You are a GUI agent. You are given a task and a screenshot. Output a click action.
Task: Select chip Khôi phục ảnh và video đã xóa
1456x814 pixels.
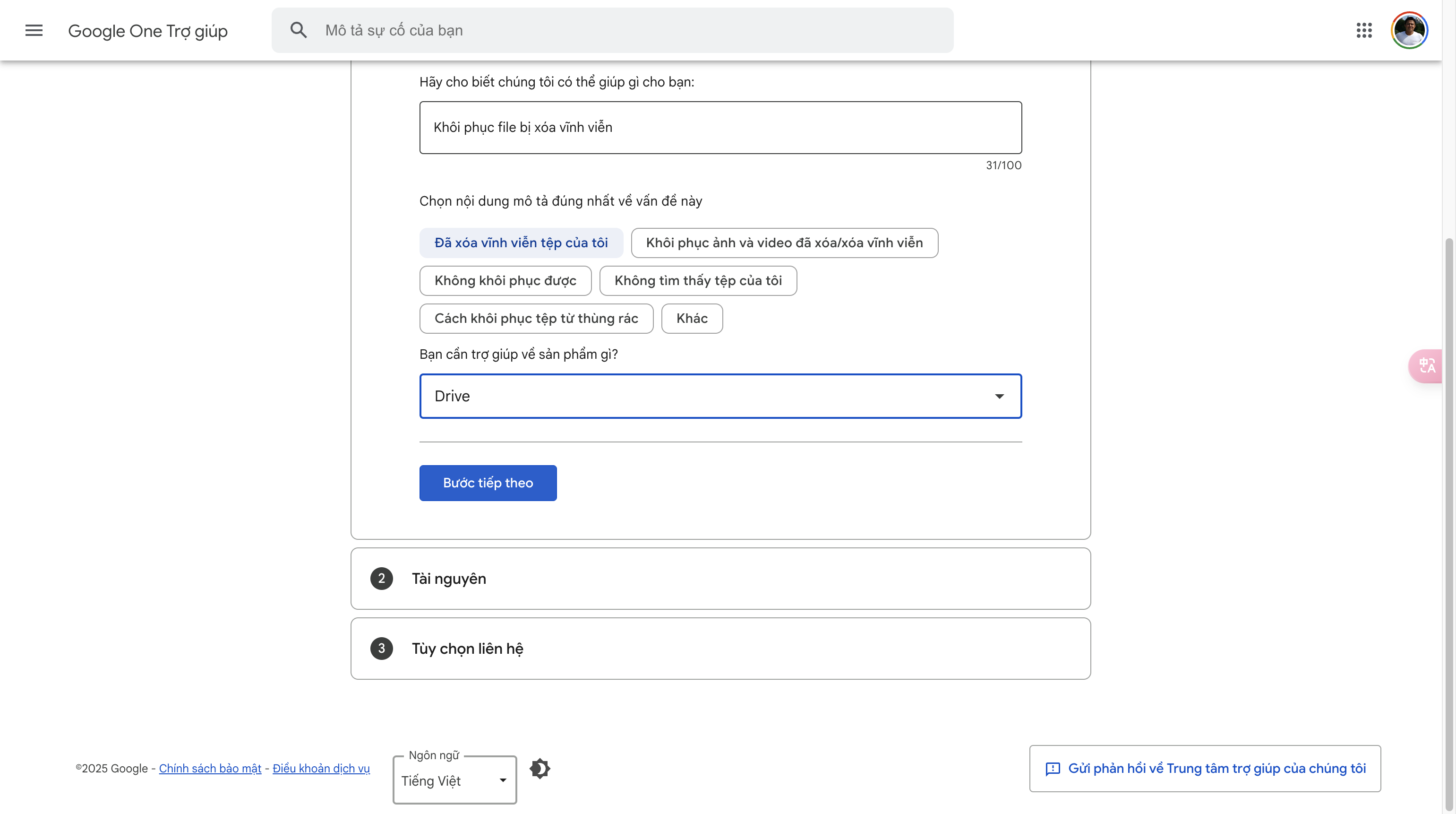784,242
